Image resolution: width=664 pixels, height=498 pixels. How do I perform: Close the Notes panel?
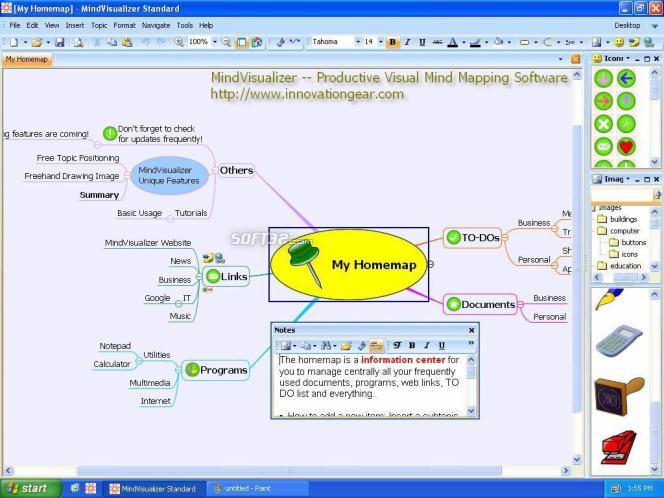tap(471, 330)
